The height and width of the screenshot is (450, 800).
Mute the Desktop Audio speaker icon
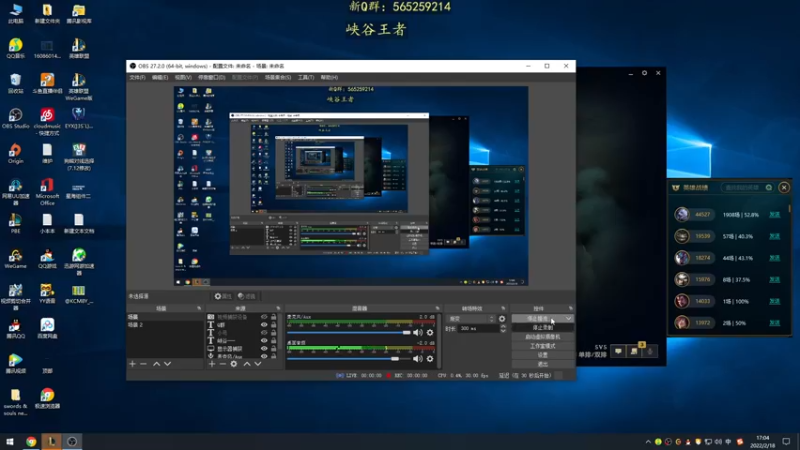(x=418, y=359)
